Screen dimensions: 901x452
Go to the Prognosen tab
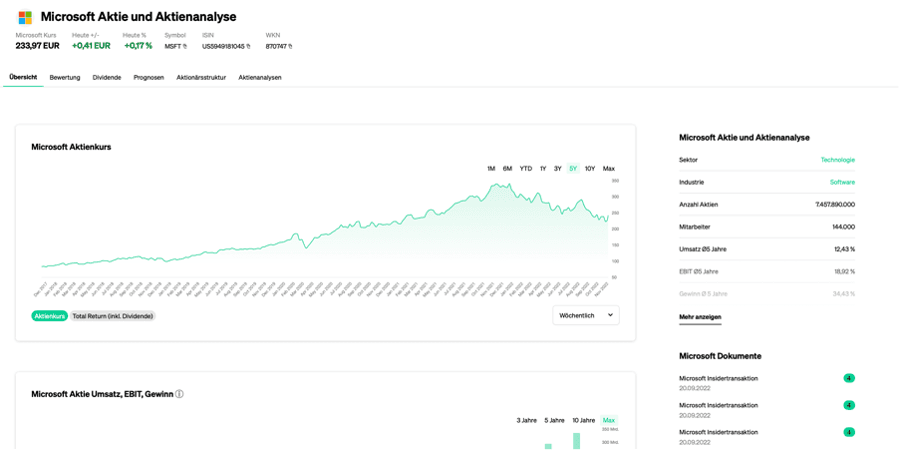[149, 77]
